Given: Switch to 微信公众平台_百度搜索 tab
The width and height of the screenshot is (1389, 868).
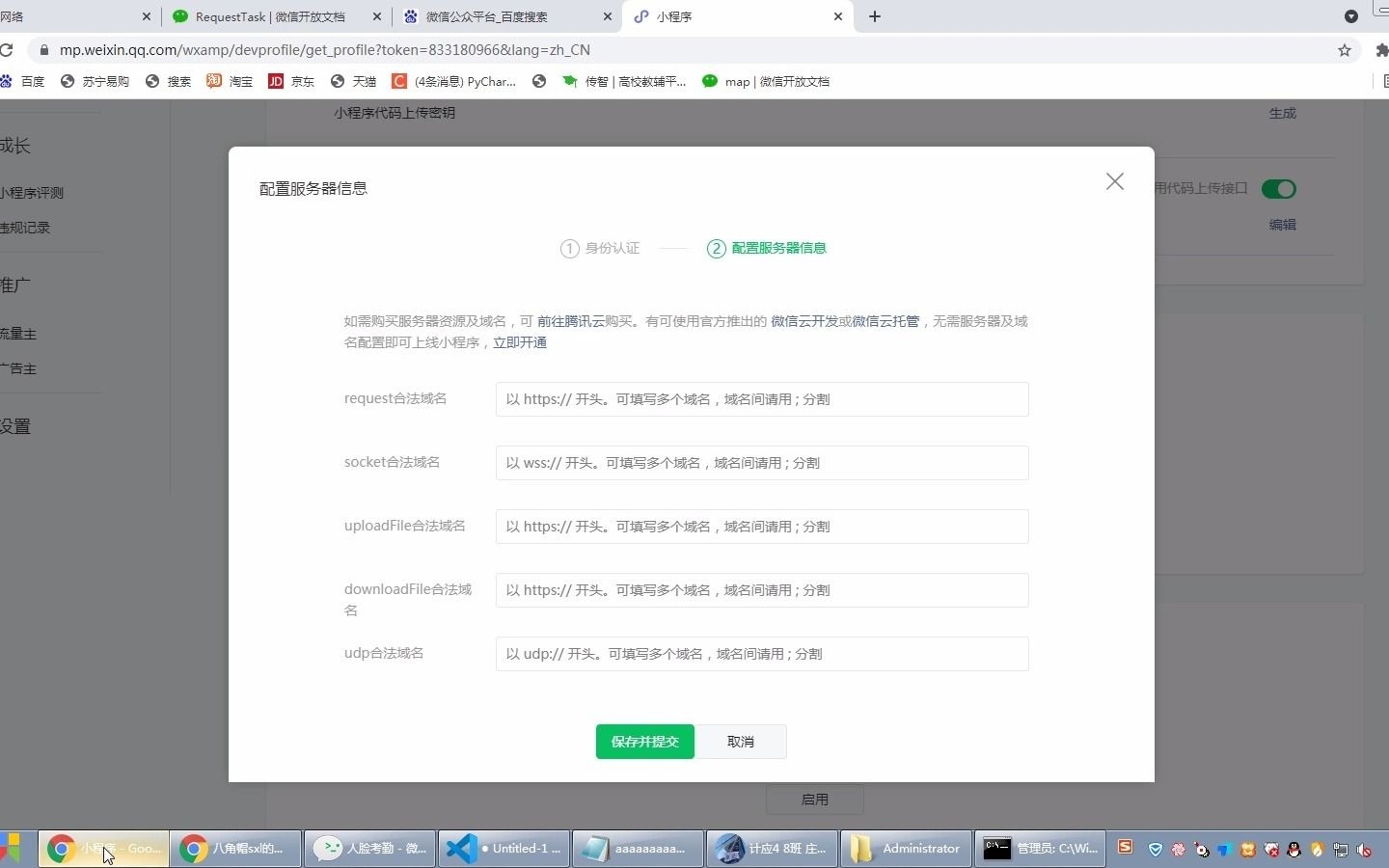Looking at the screenshot, I should click(487, 16).
